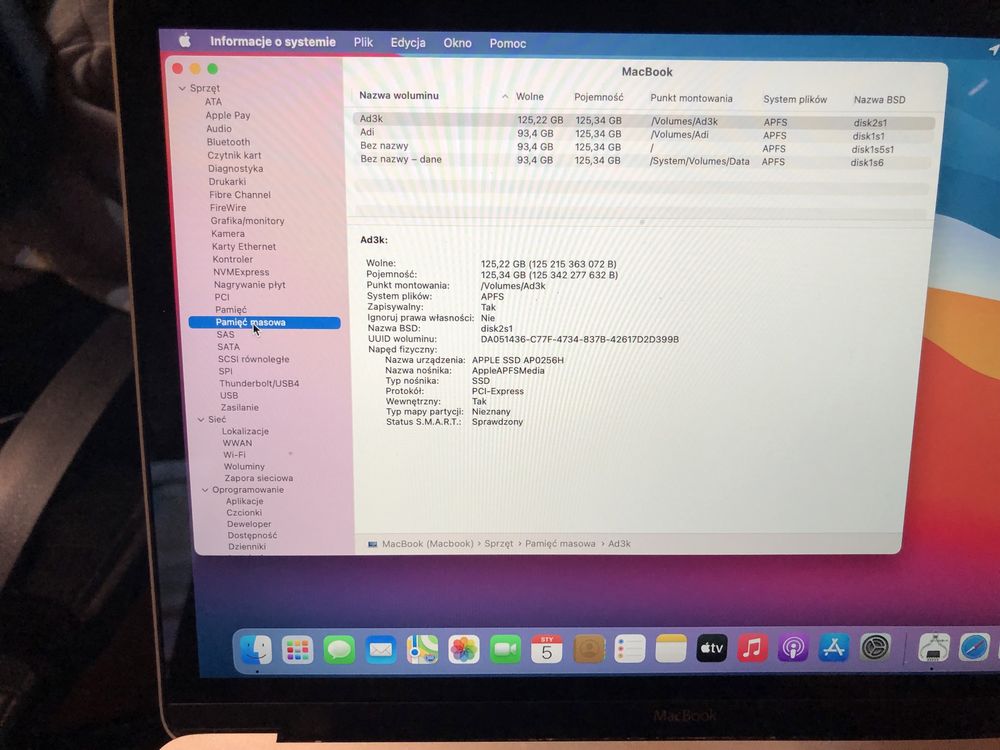The image size is (1000, 750).
Task: Open Maps from the Dock
Action: 422,650
